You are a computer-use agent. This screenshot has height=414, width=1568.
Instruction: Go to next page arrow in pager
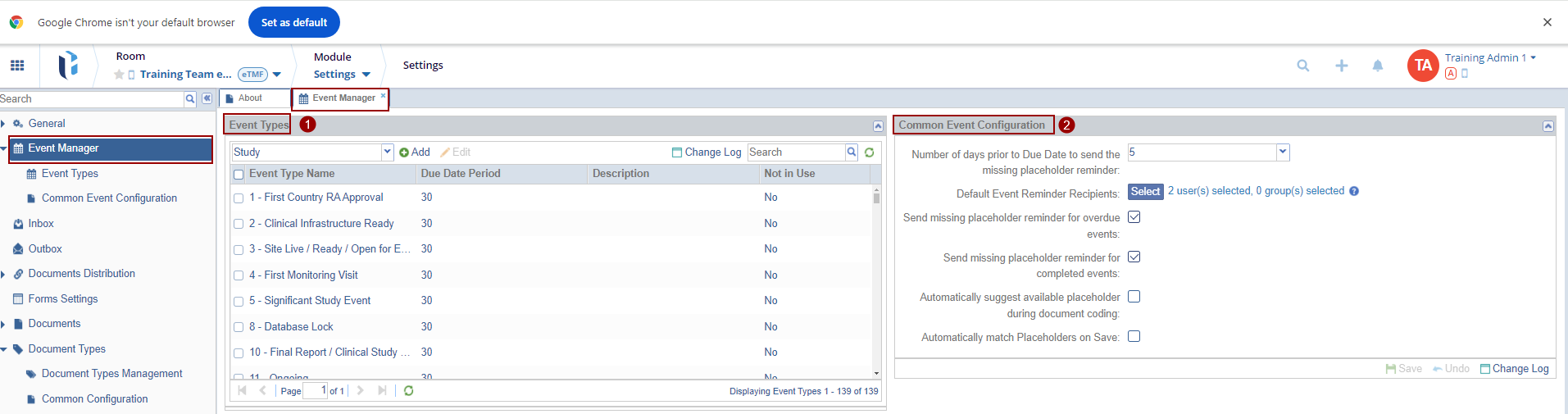(x=361, y=391)
